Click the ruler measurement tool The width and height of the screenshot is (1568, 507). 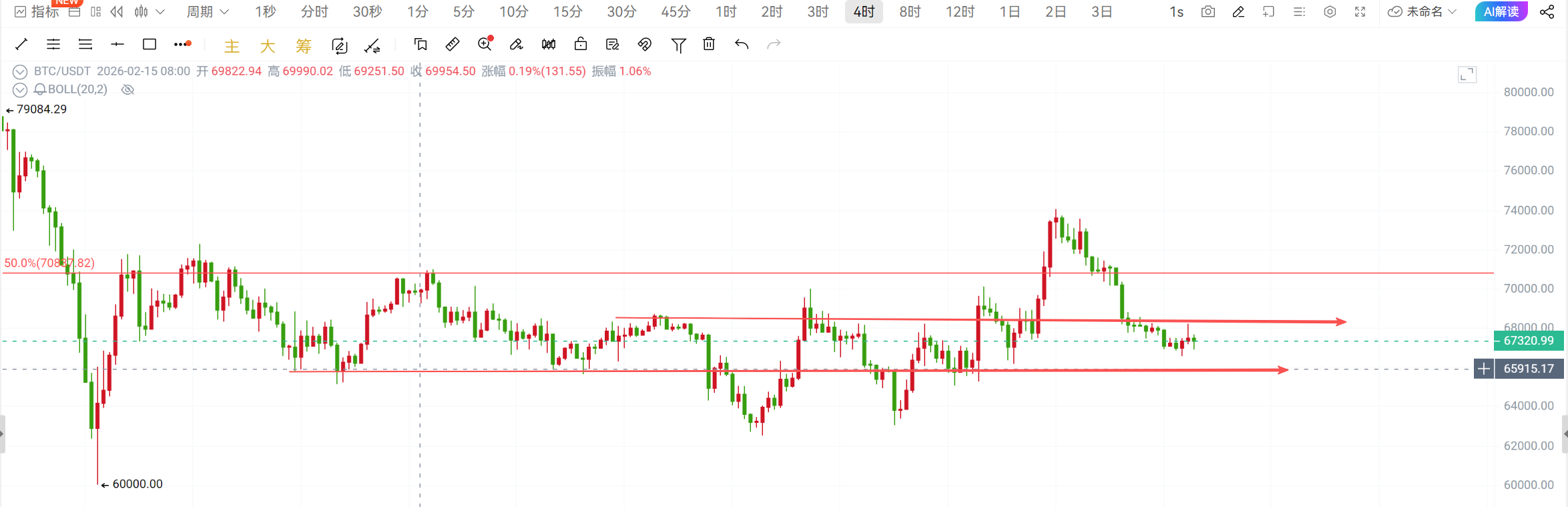[452, 44]
